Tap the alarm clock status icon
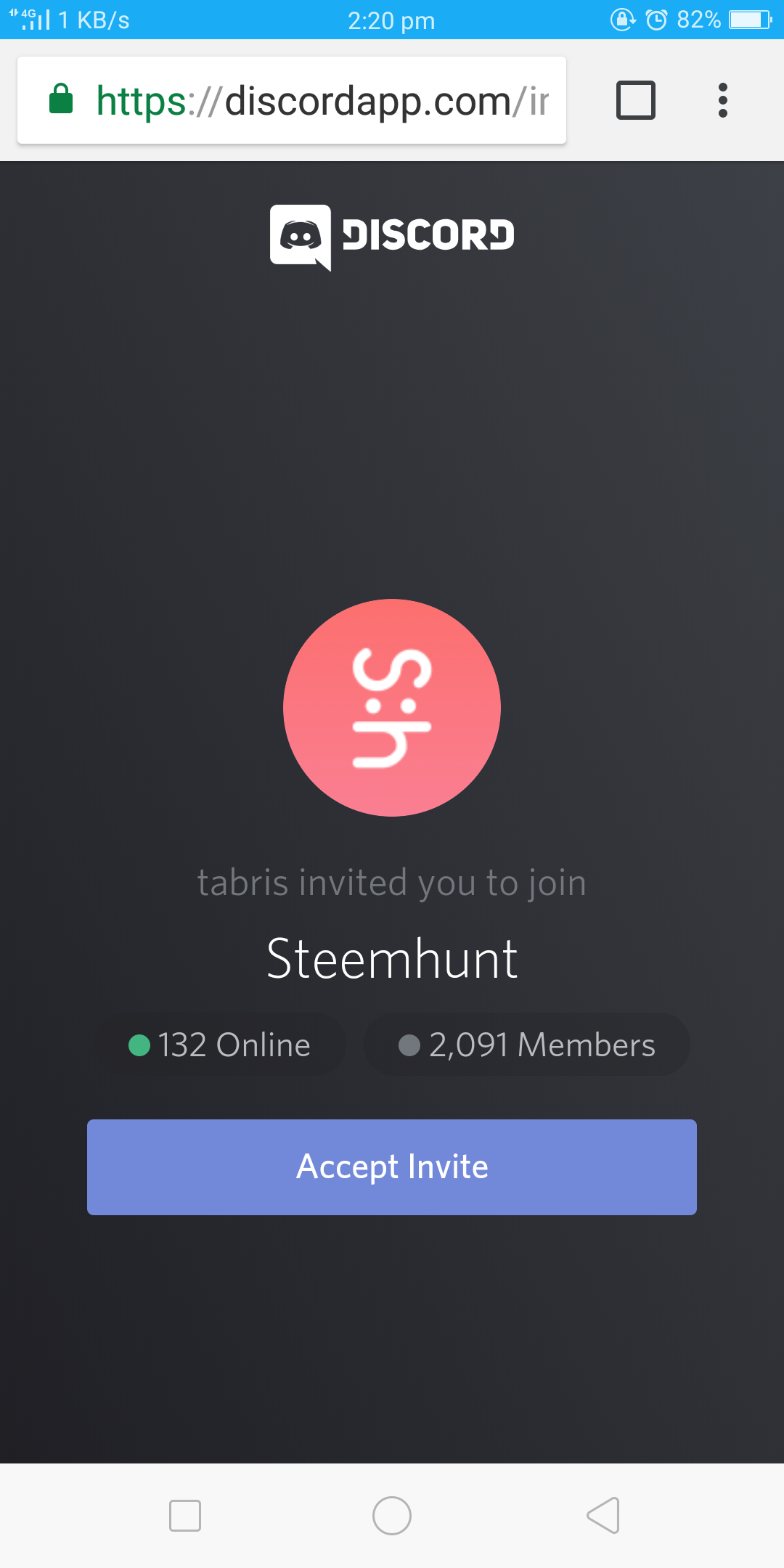Screen dimensions: 784x1568 pyautogui.click(x=656, y=20)
